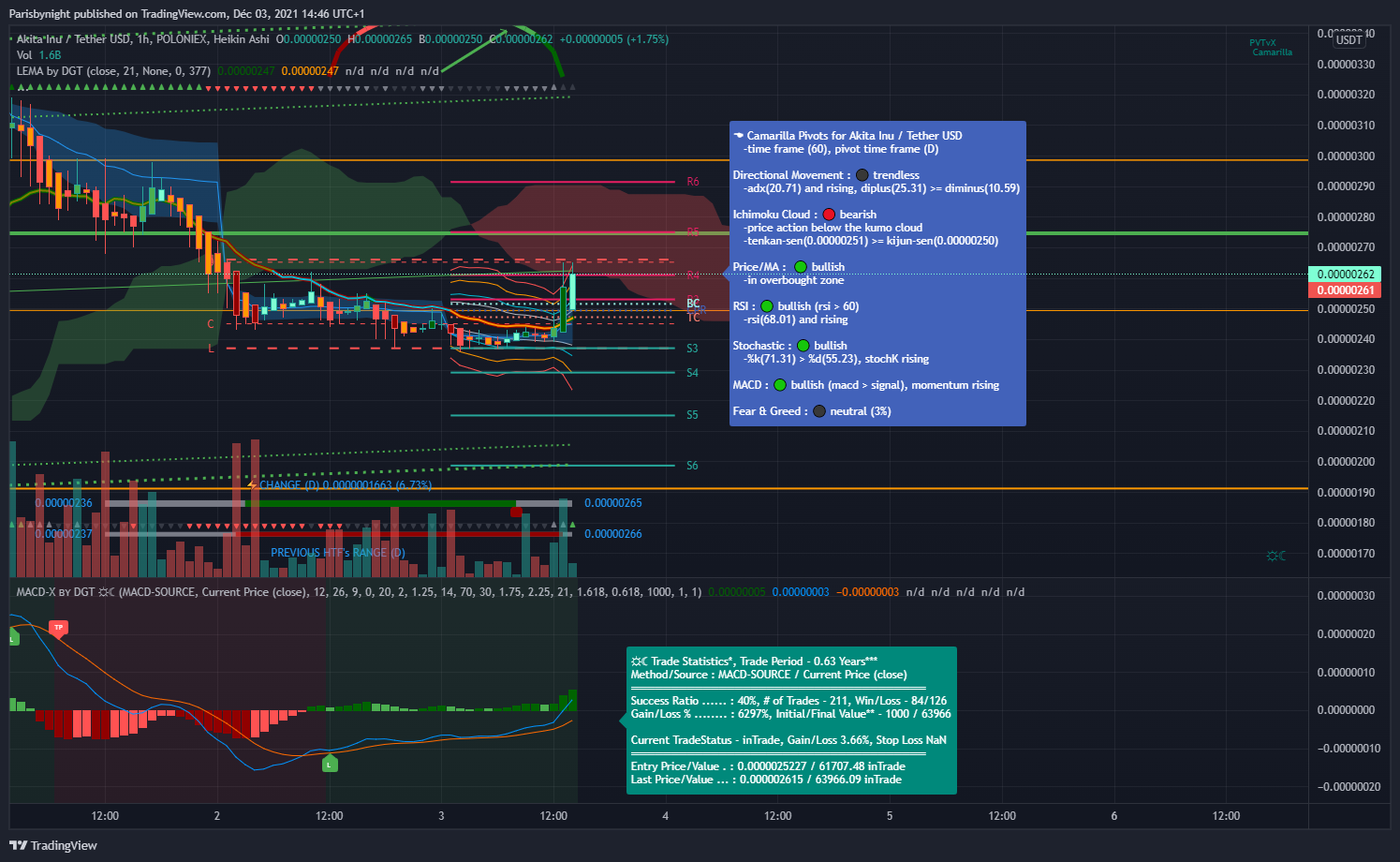Click the sun-moon icon at chart bottom right

tap(1275, 556)
